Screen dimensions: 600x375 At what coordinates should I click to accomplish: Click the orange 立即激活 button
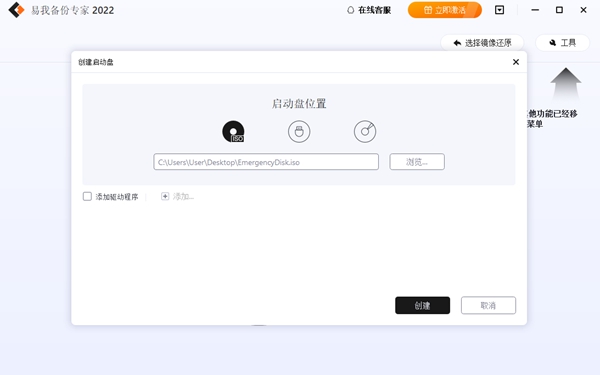click(x=445, y=10)
